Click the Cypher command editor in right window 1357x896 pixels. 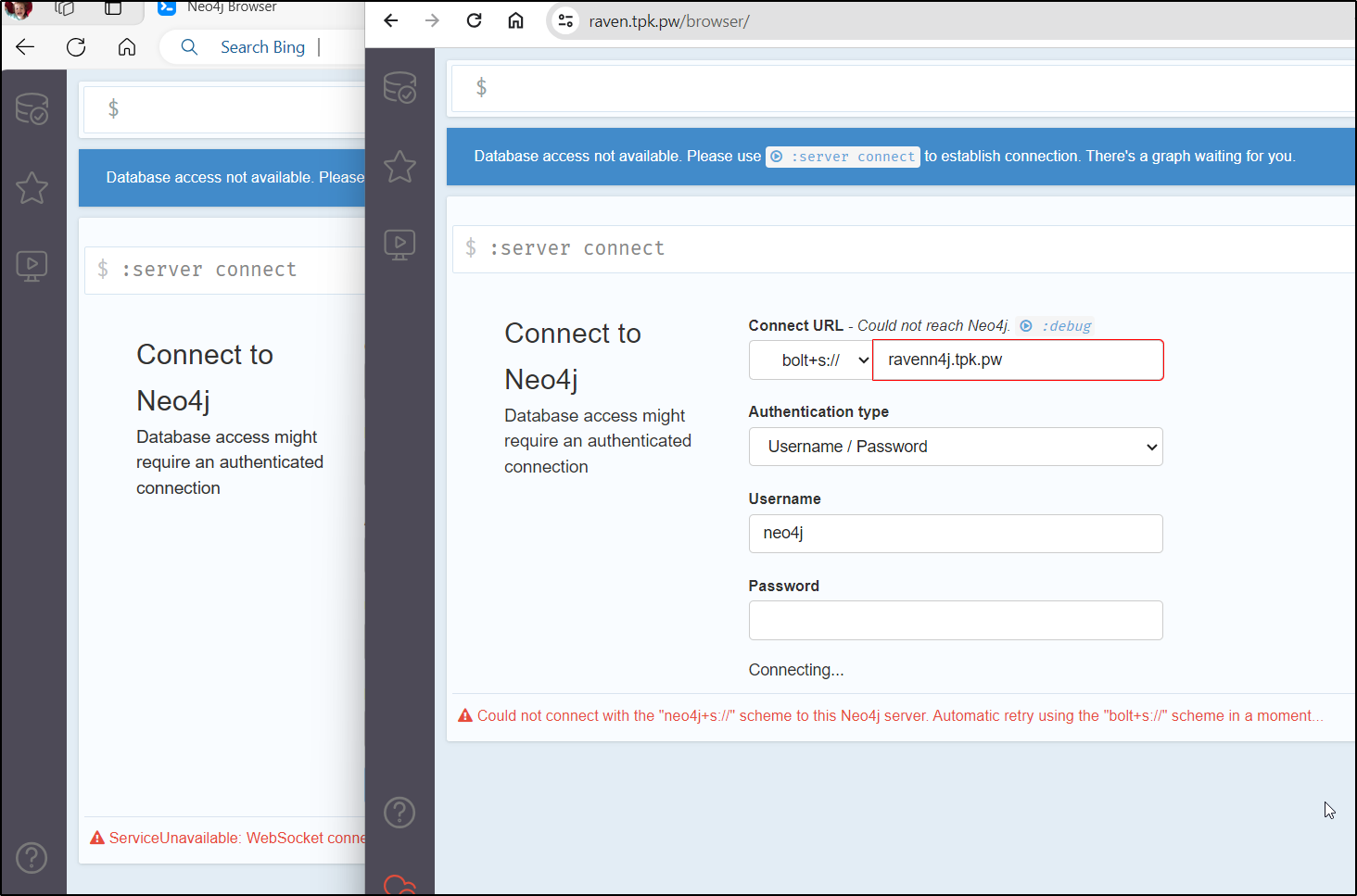(x=904, y=88)
